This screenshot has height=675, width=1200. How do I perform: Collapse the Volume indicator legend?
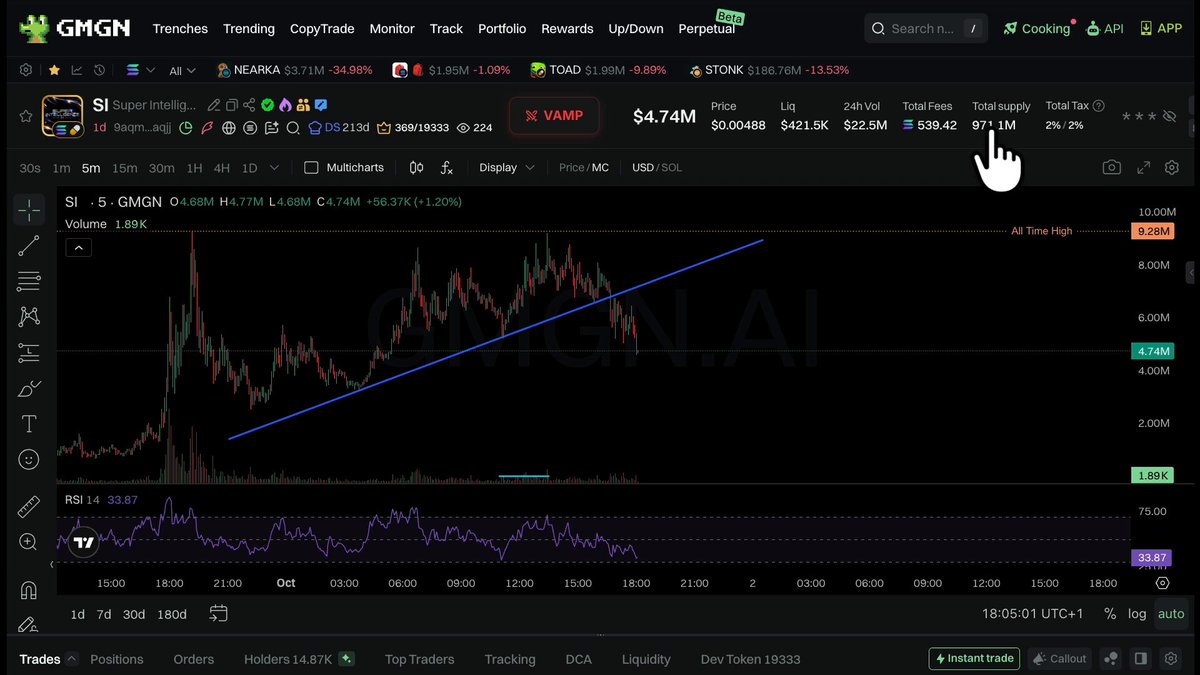pos(79,247)
